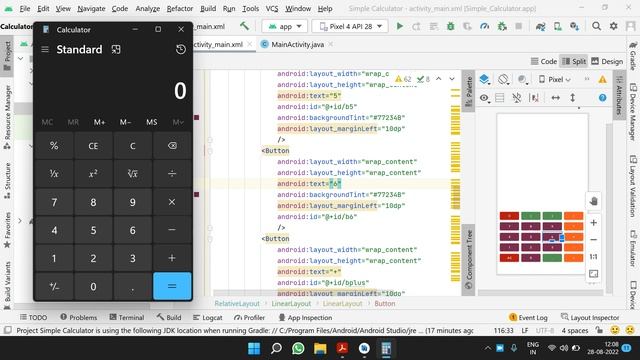The image size is (640, 360).
Task: Open Pixel device selector in design toolbar
Action: pos(554,79)
